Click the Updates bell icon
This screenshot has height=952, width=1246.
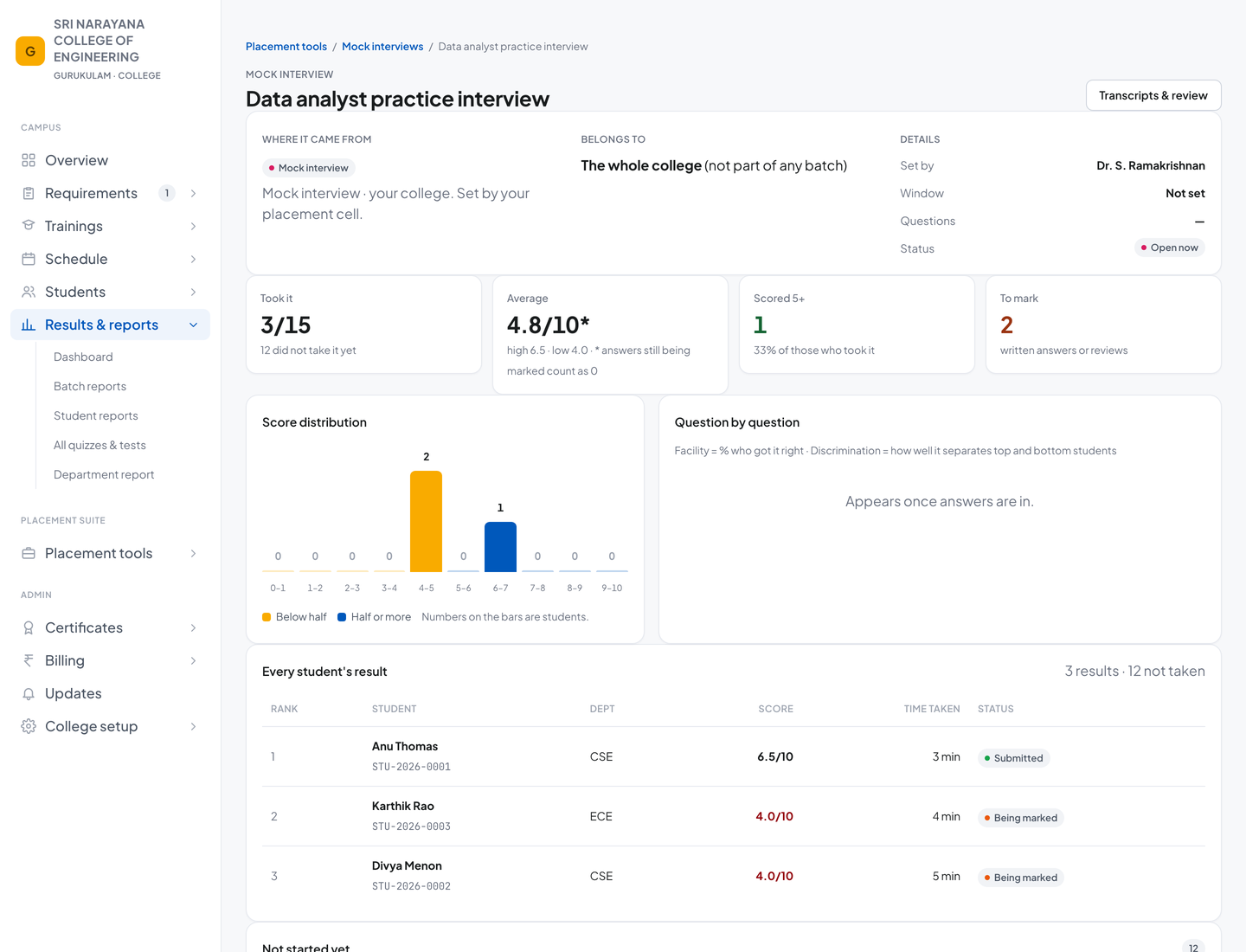29,693
